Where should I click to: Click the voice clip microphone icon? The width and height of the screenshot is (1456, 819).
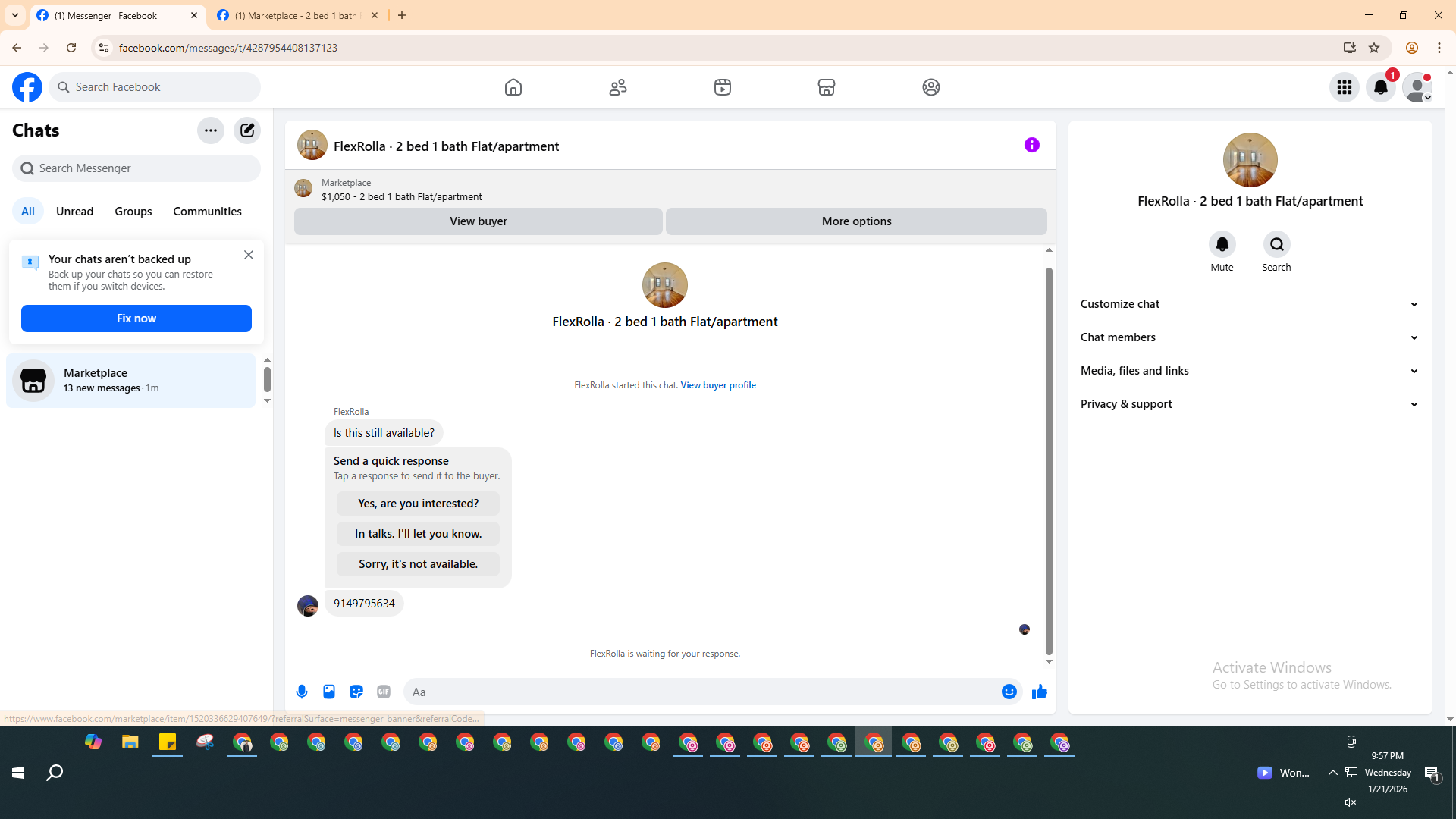(x=302, y=692)
